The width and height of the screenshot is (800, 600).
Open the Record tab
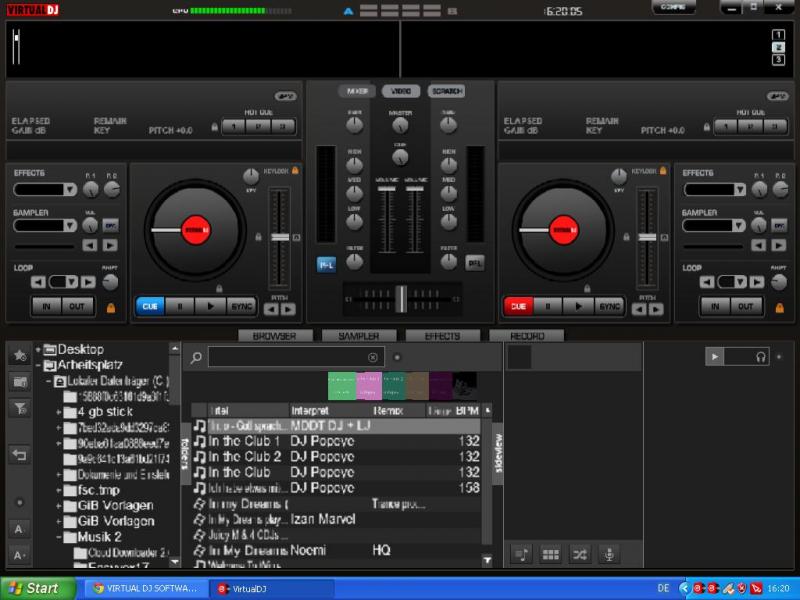click(527, 336)
